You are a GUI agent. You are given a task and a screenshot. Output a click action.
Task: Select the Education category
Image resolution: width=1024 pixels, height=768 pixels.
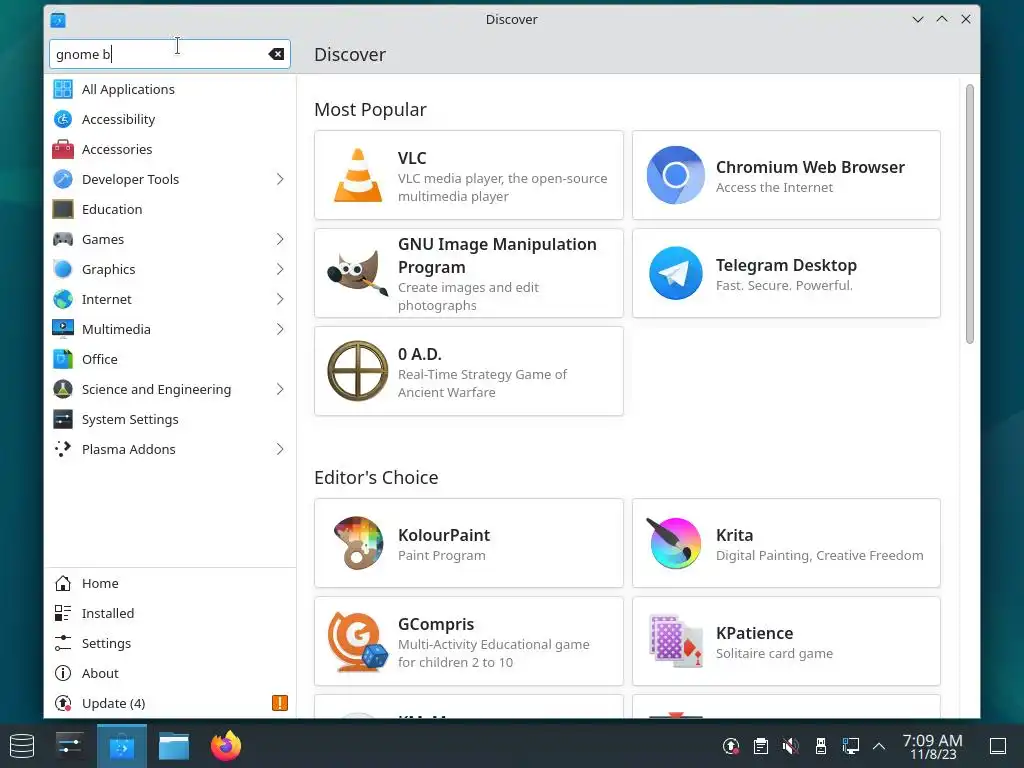tap(170, 210)
